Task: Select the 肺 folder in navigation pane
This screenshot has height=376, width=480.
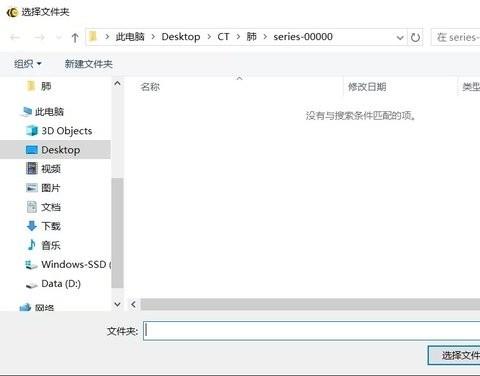Action: point(39,86)
